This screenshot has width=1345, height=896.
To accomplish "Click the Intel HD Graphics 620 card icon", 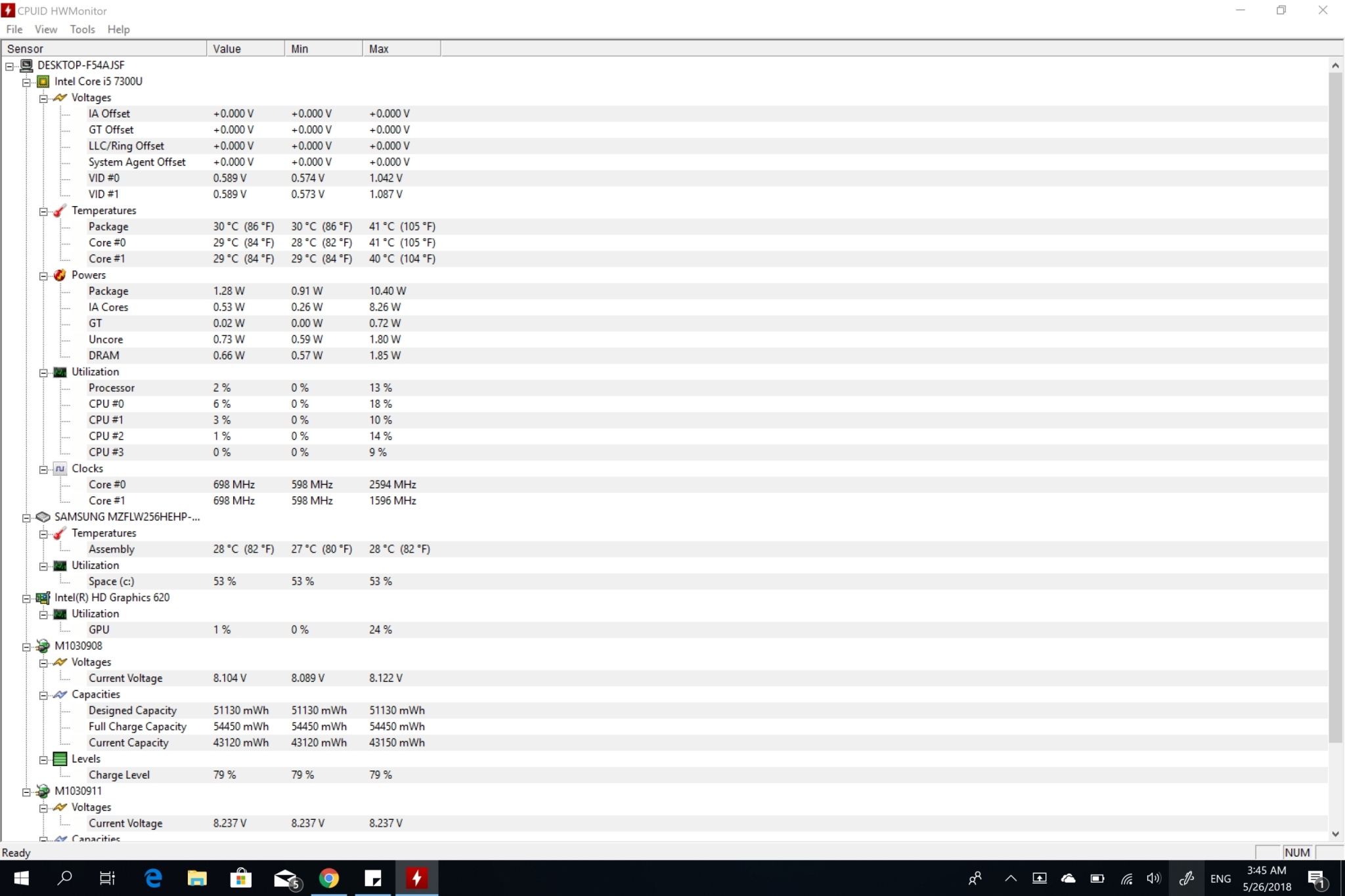I will (x=43, y=598).
